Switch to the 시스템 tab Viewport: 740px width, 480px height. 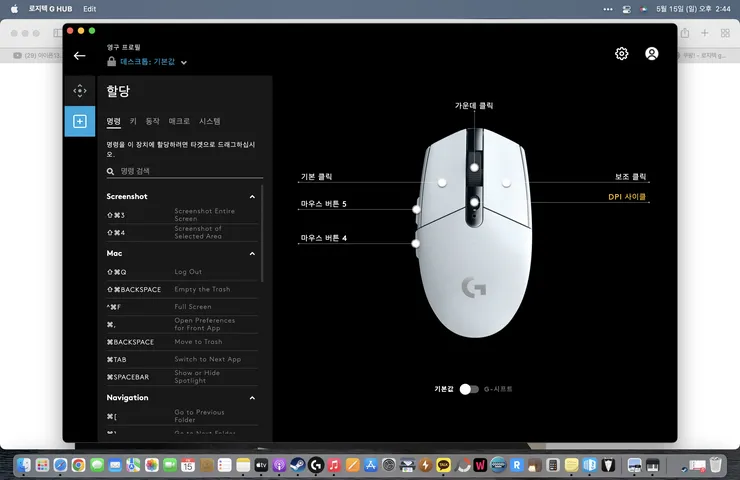point(210,121)
